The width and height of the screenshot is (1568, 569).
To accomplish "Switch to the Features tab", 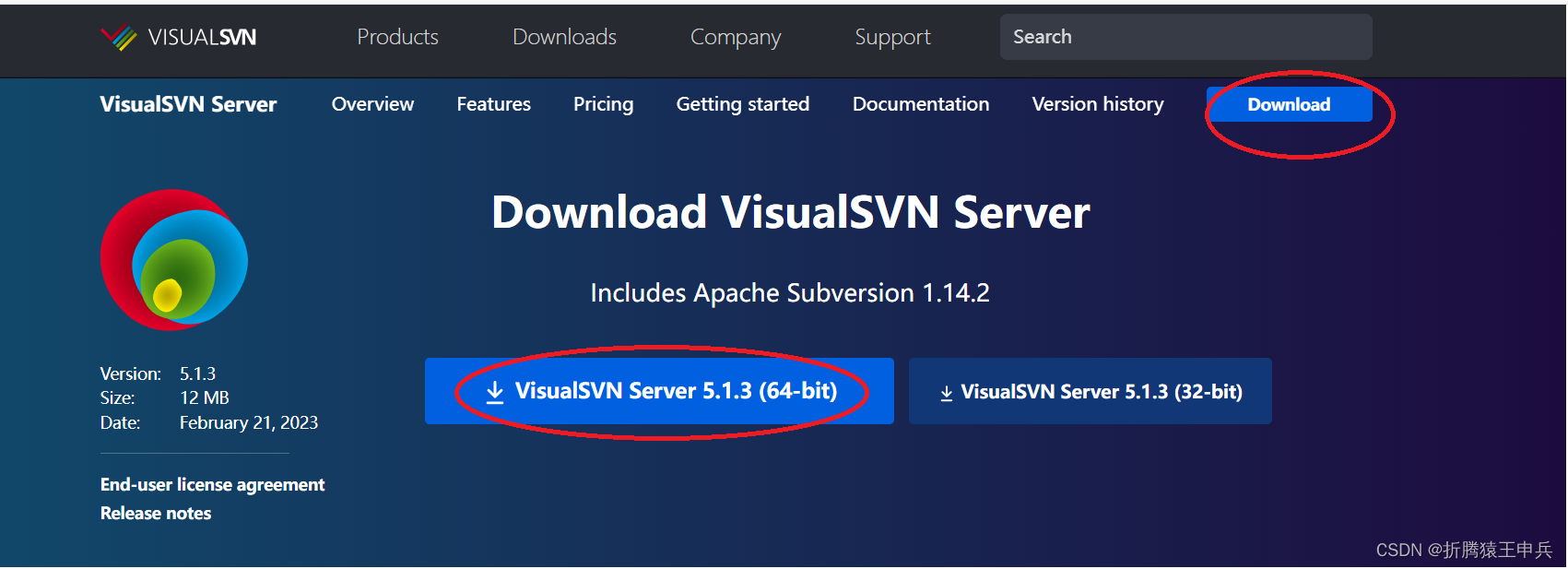I will [493, 104].
